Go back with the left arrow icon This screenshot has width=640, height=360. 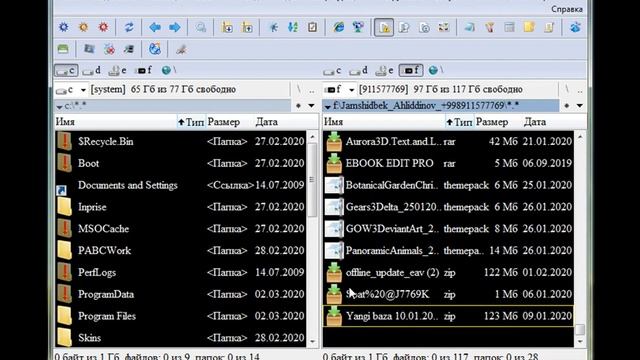click(155, 27)
